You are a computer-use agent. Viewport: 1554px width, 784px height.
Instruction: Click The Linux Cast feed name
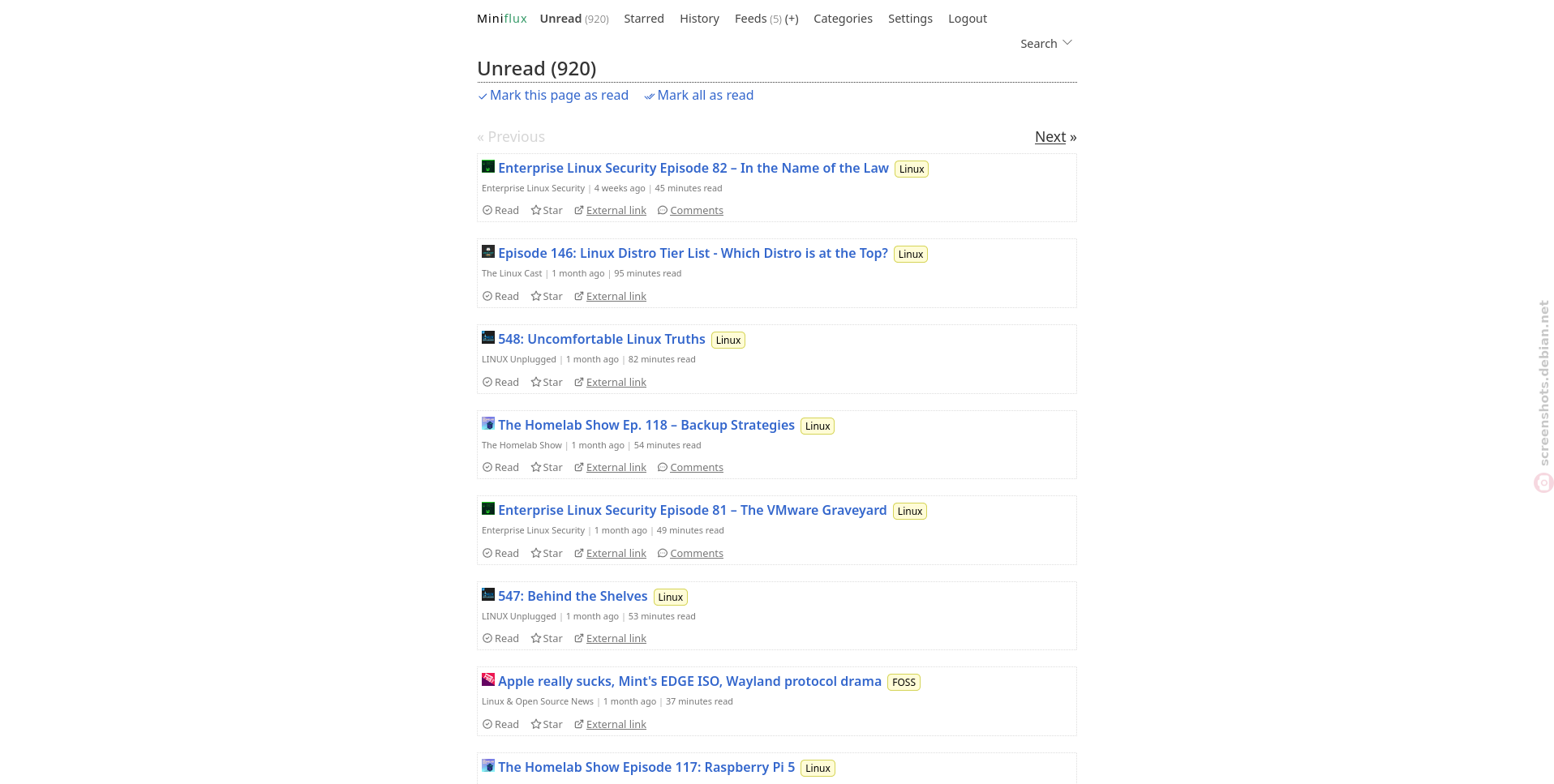click(512, 273)
